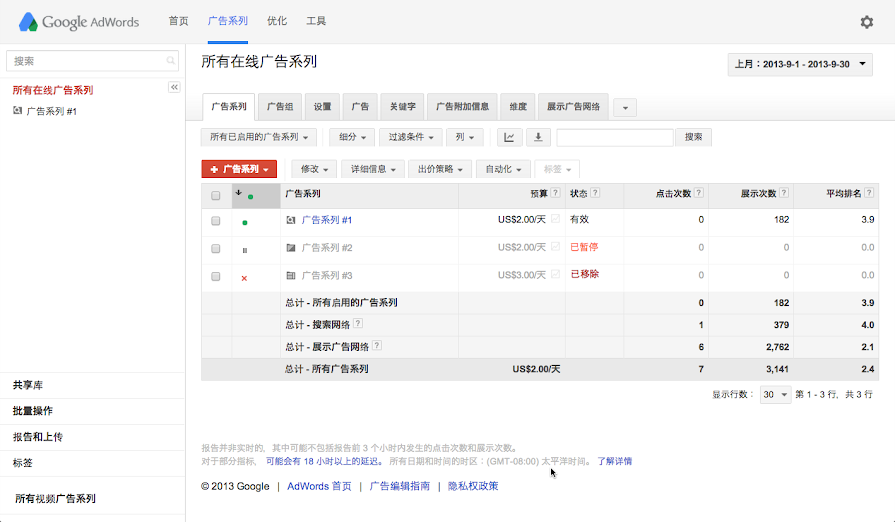Toggle the chart graph icon button
This screenshot has height=522, width=895.
click(x=509, y=137)
